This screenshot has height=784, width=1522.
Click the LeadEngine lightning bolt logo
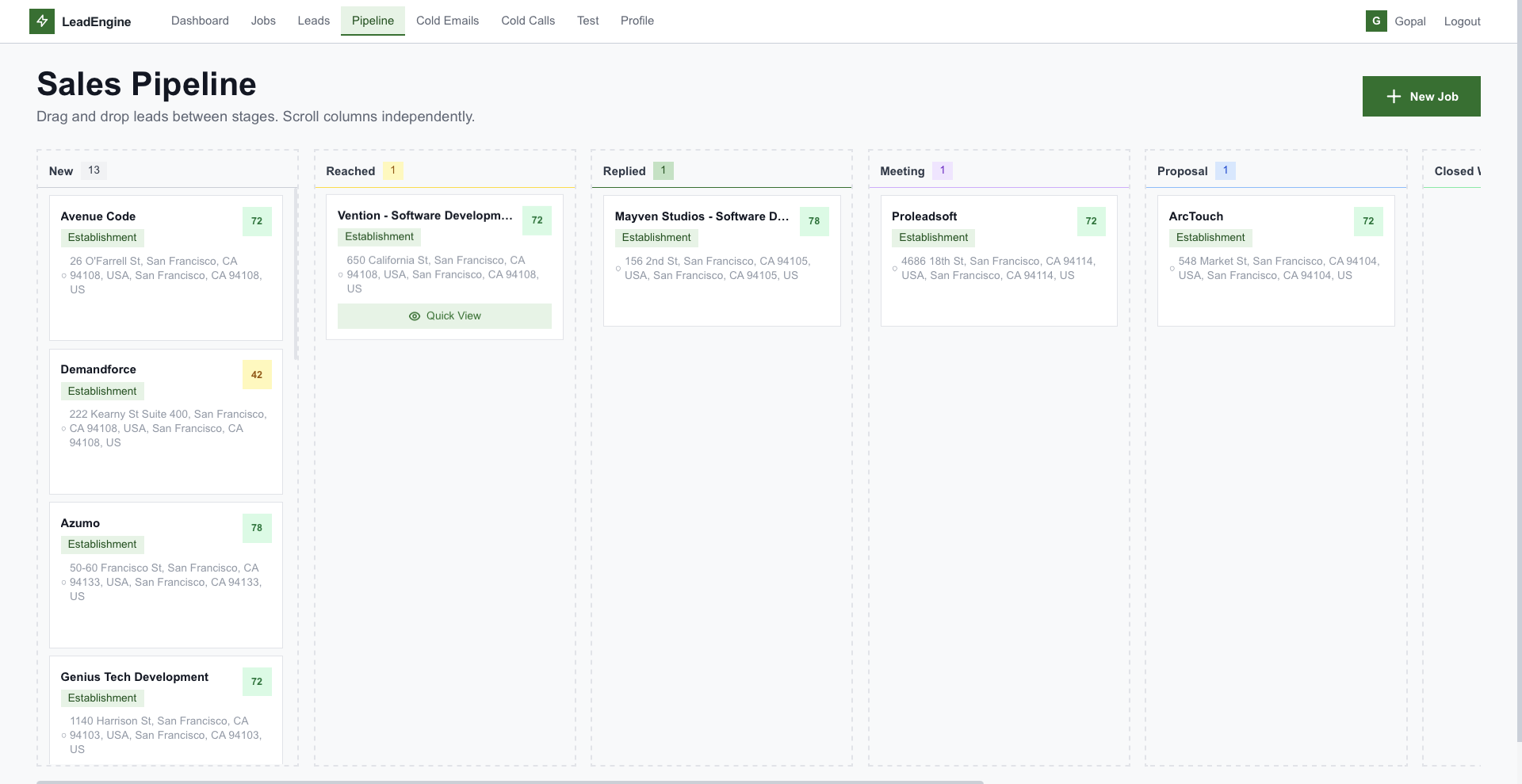(x=42, y=21)
